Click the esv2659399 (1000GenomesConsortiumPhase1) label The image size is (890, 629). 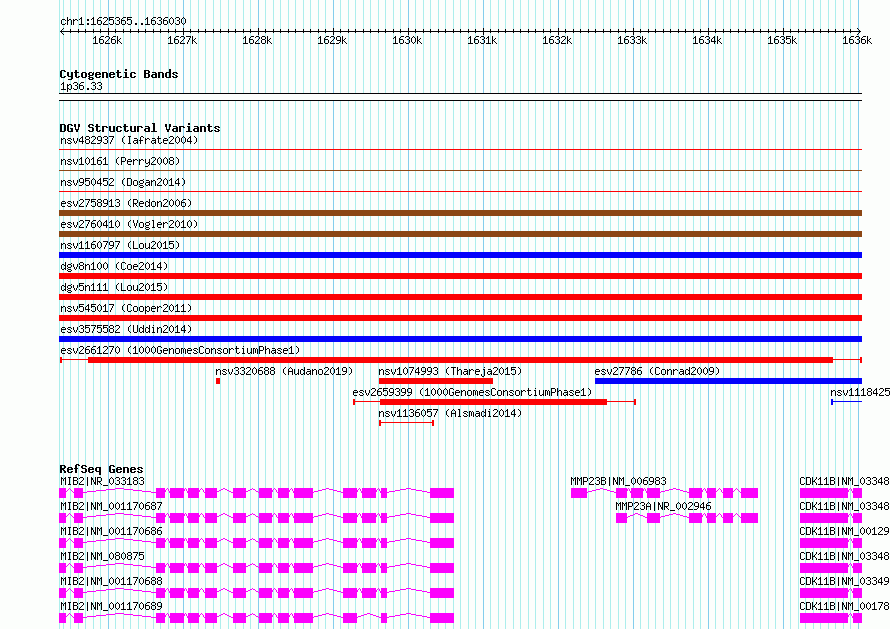pyautogui.click(x=472, y=392)
